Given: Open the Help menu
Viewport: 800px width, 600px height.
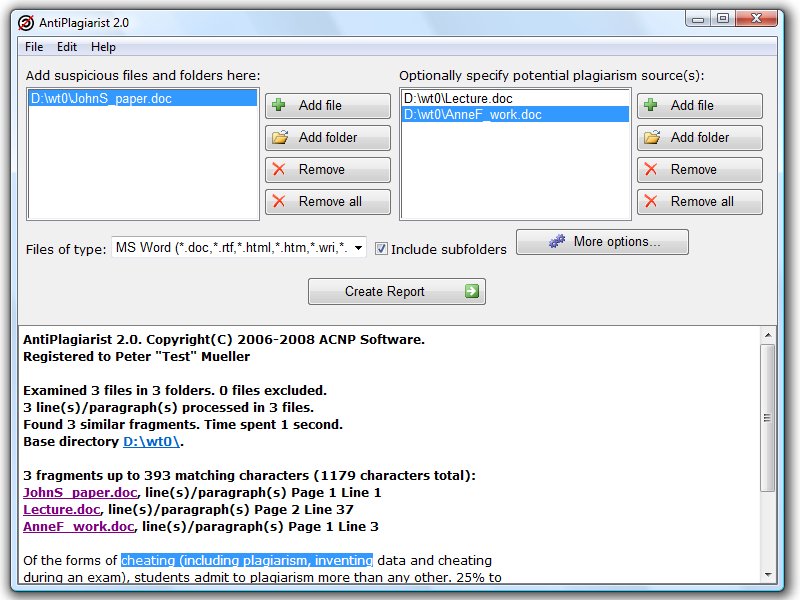Looking at the screenshot, I should [x=103, y=47].
